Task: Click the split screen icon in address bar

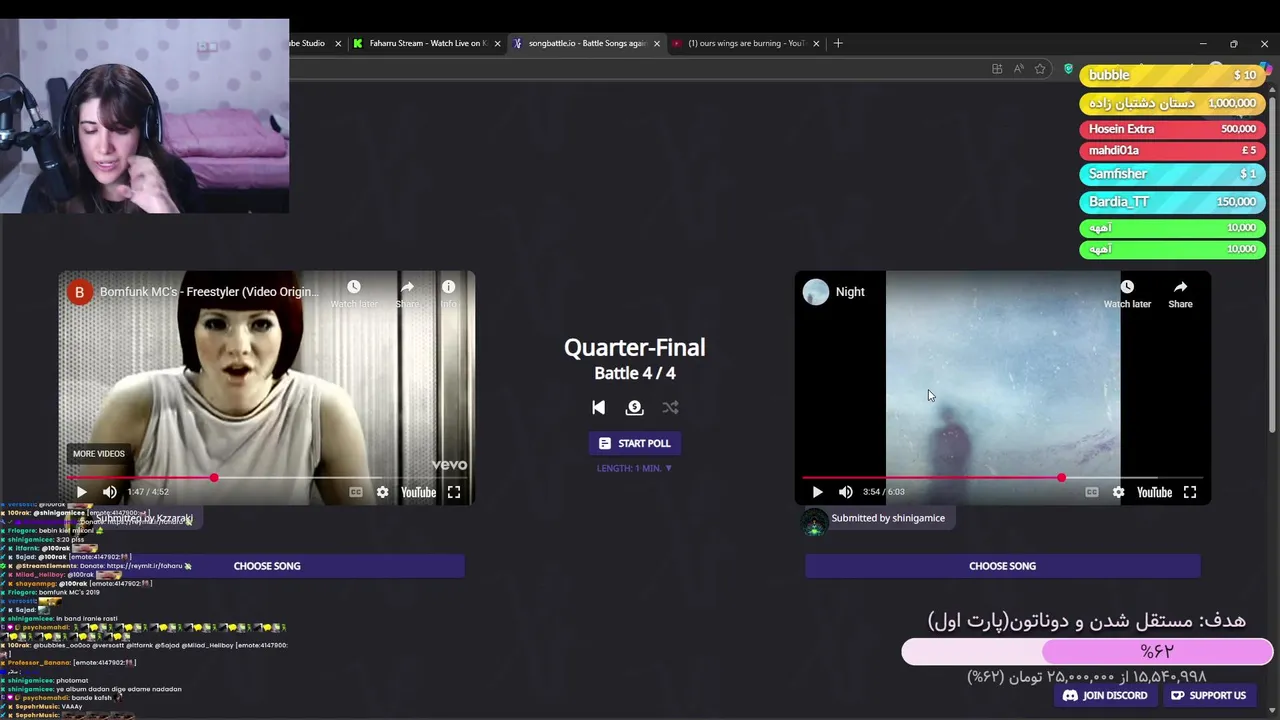Action: (x=997, y=69)
